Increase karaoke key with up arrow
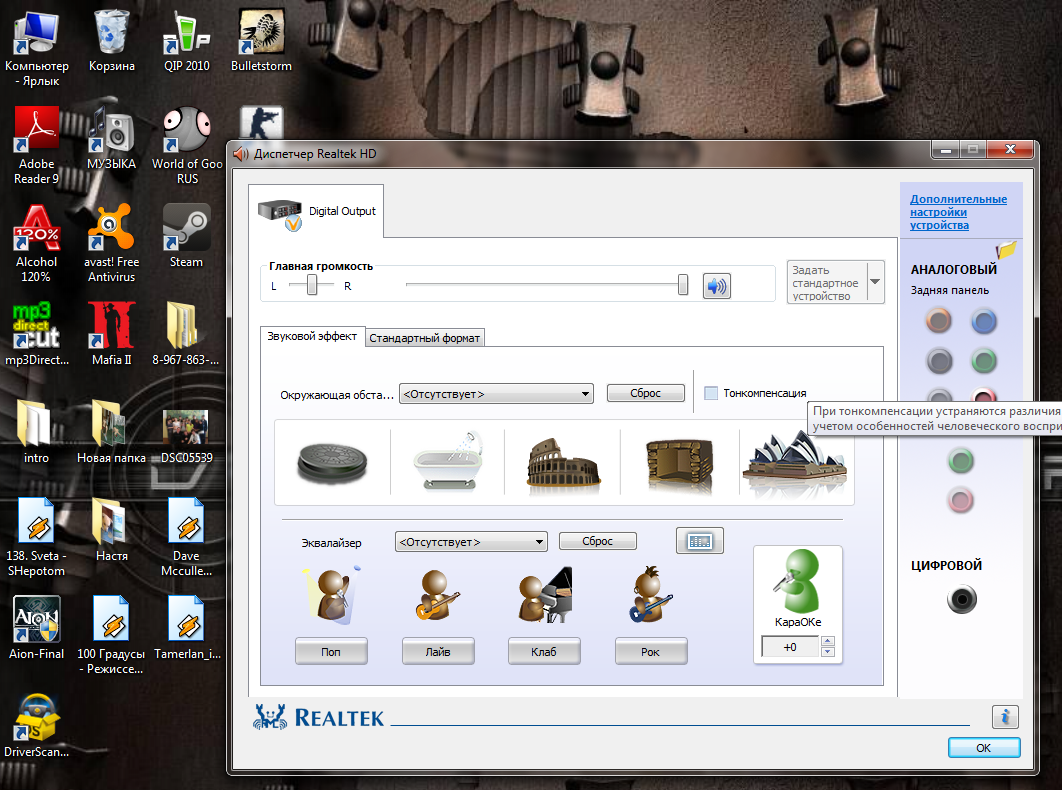The height and width of the screenshot is (790, 1062). coord(827,642)
